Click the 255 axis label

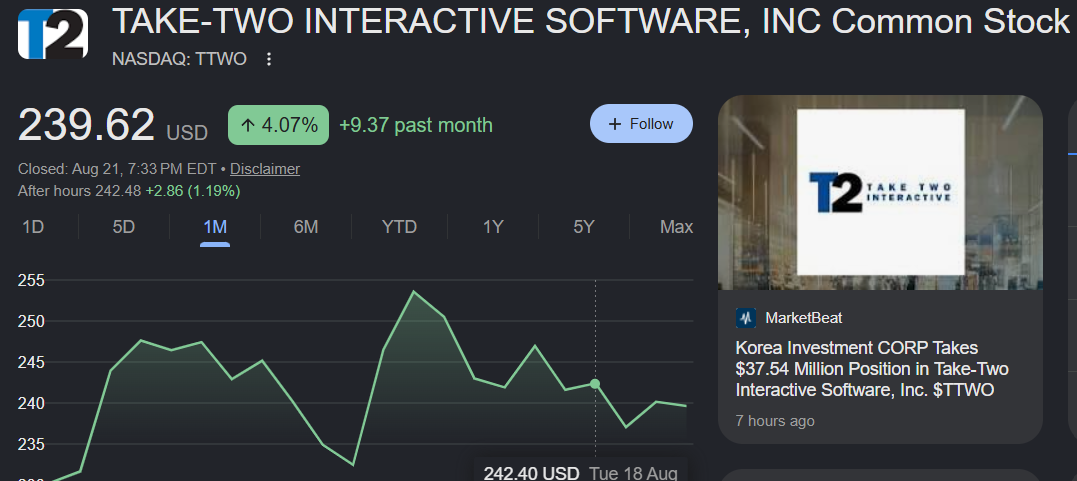coord(31,280)
